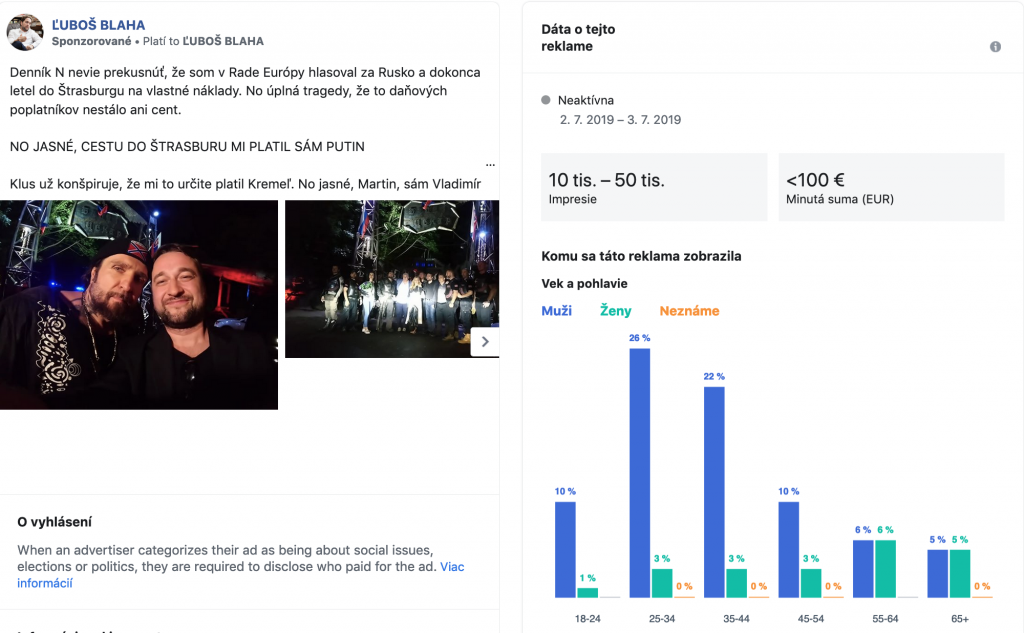Click the '65+' age axis label
1024x633 pixels.
pyautogui.click(x=960, y=619)
